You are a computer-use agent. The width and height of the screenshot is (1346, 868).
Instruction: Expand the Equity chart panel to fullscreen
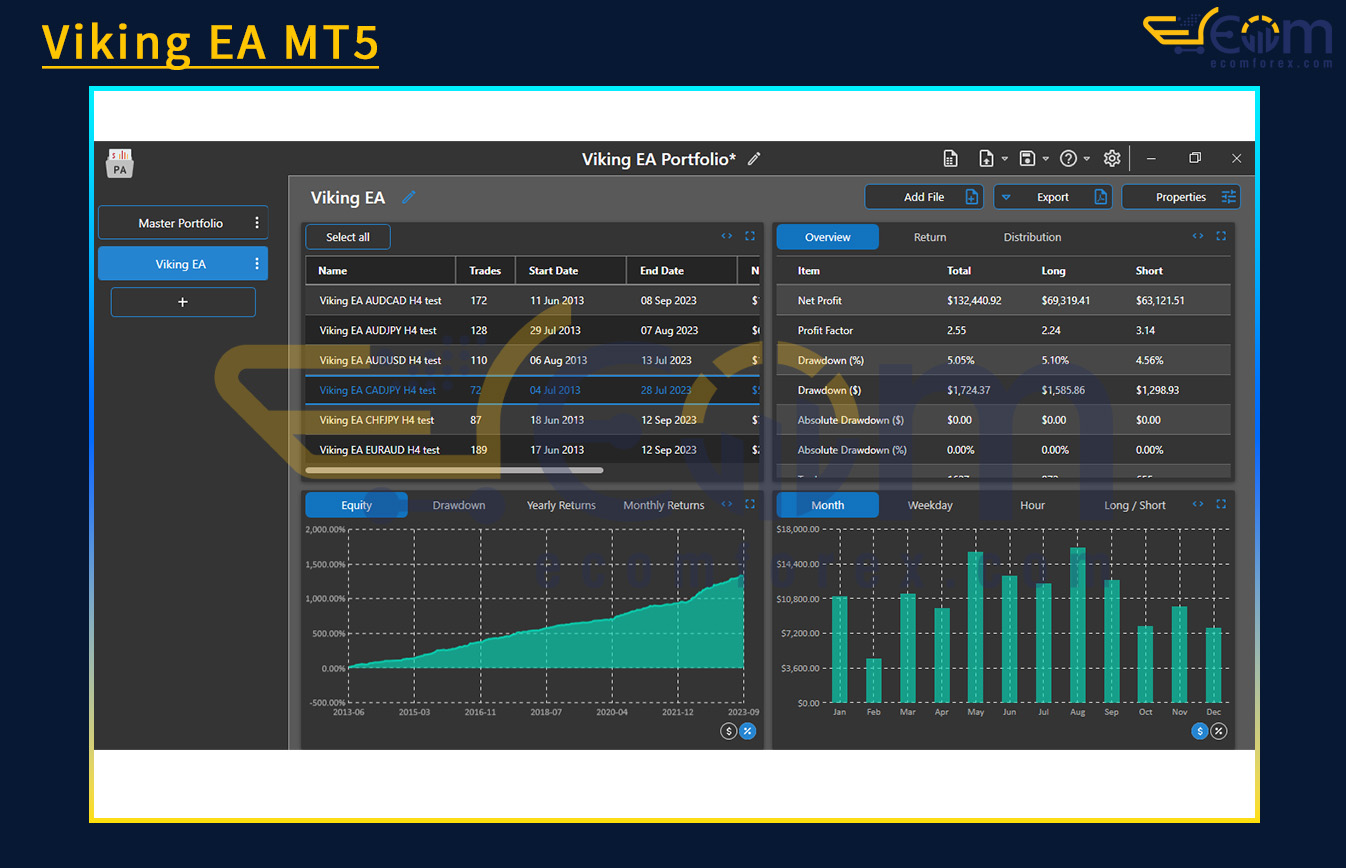point(750,505)
